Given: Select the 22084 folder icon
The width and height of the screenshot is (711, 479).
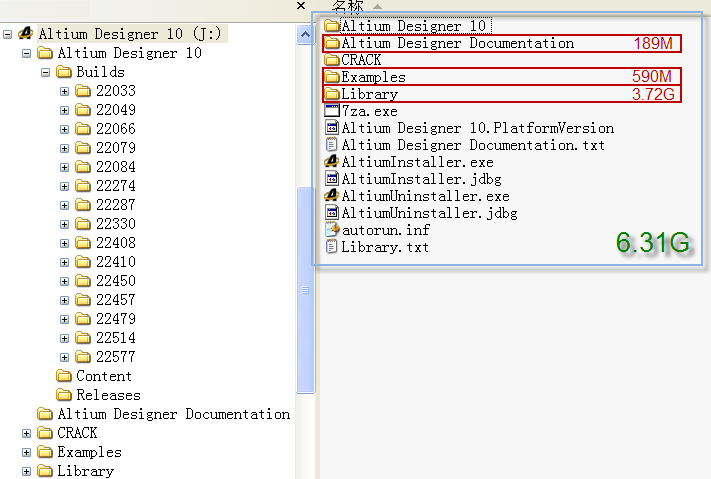Looking at the screenshot, I should pyautogui.click(x=83, y=167).
